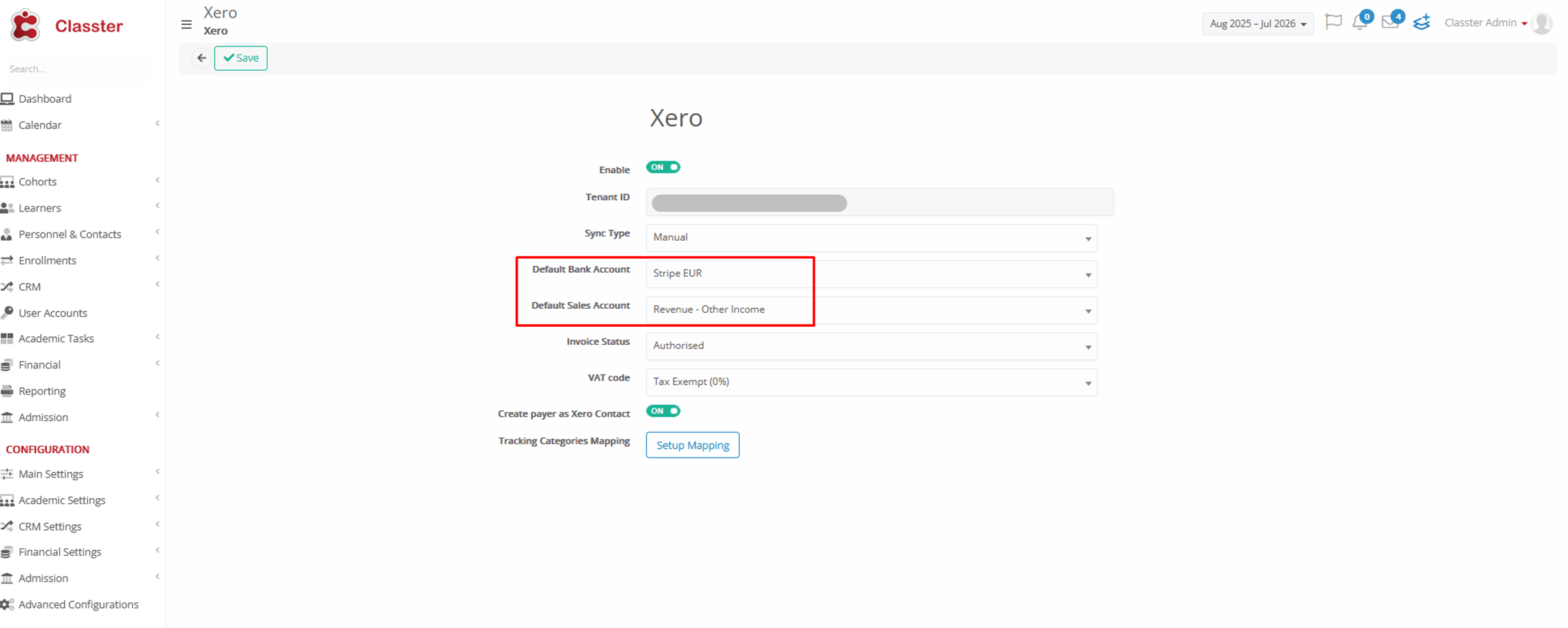Image resolution: width=1568 pixels, height=628 pixels.
Task: Expand the Calendar menu chevron
Action: point(158,124)
